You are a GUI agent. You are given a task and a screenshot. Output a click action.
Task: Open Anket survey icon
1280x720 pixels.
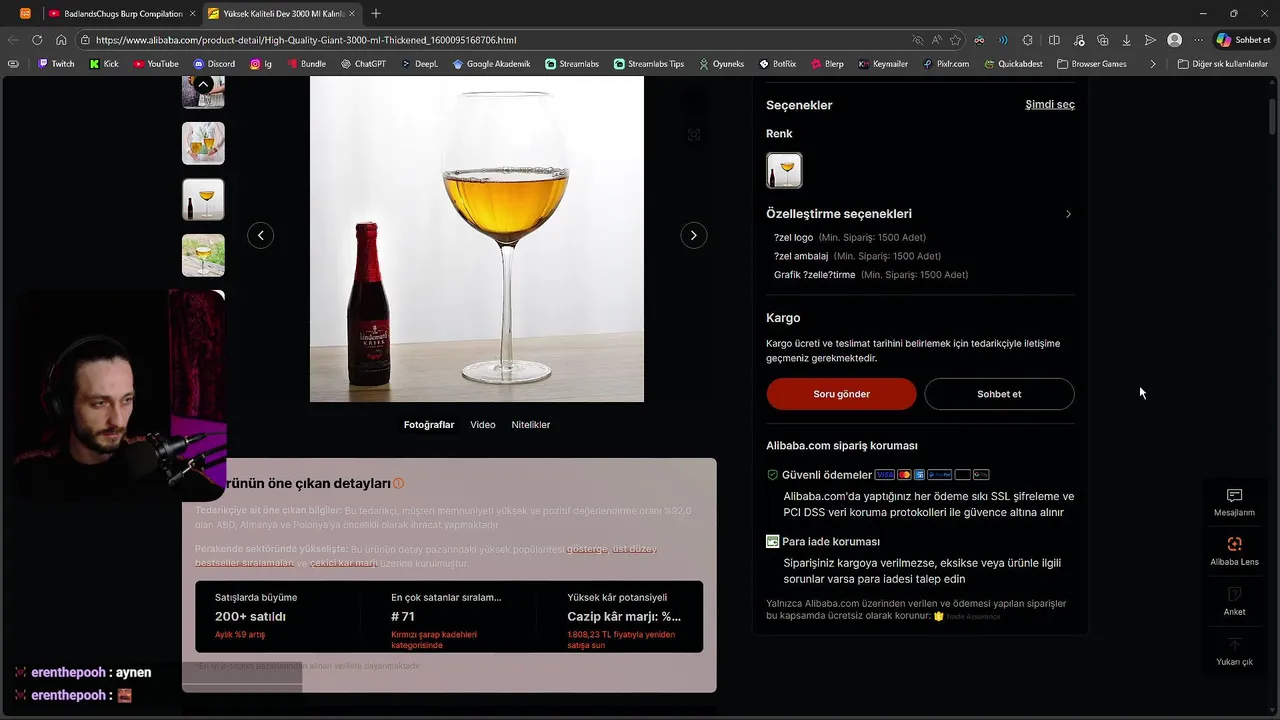point(1234,601)
